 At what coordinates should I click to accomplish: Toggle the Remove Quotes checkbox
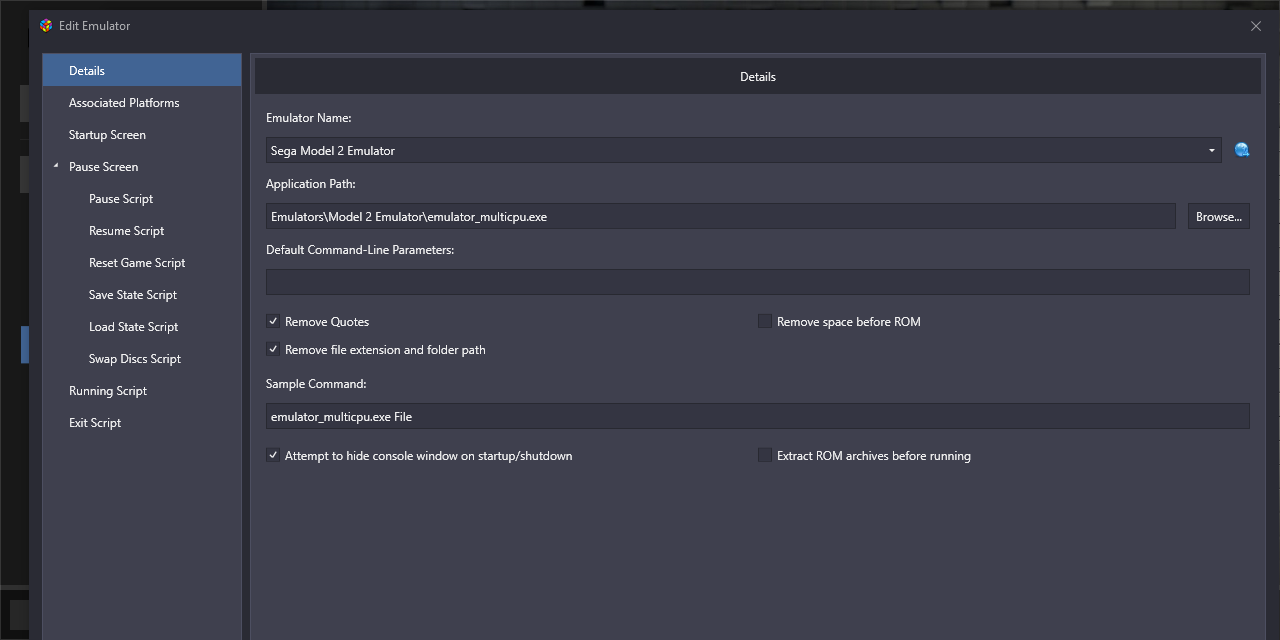[x=272, y=322]
